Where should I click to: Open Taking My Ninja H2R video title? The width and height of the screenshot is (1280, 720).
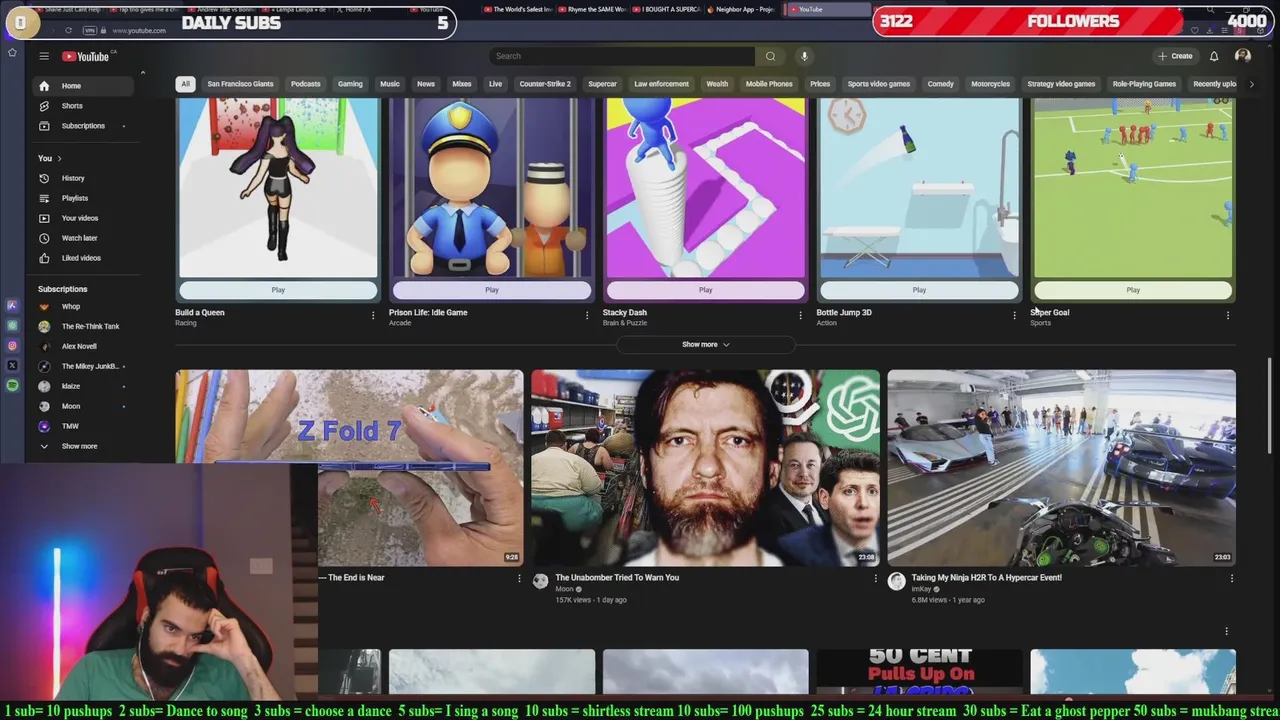pos(986,577)
